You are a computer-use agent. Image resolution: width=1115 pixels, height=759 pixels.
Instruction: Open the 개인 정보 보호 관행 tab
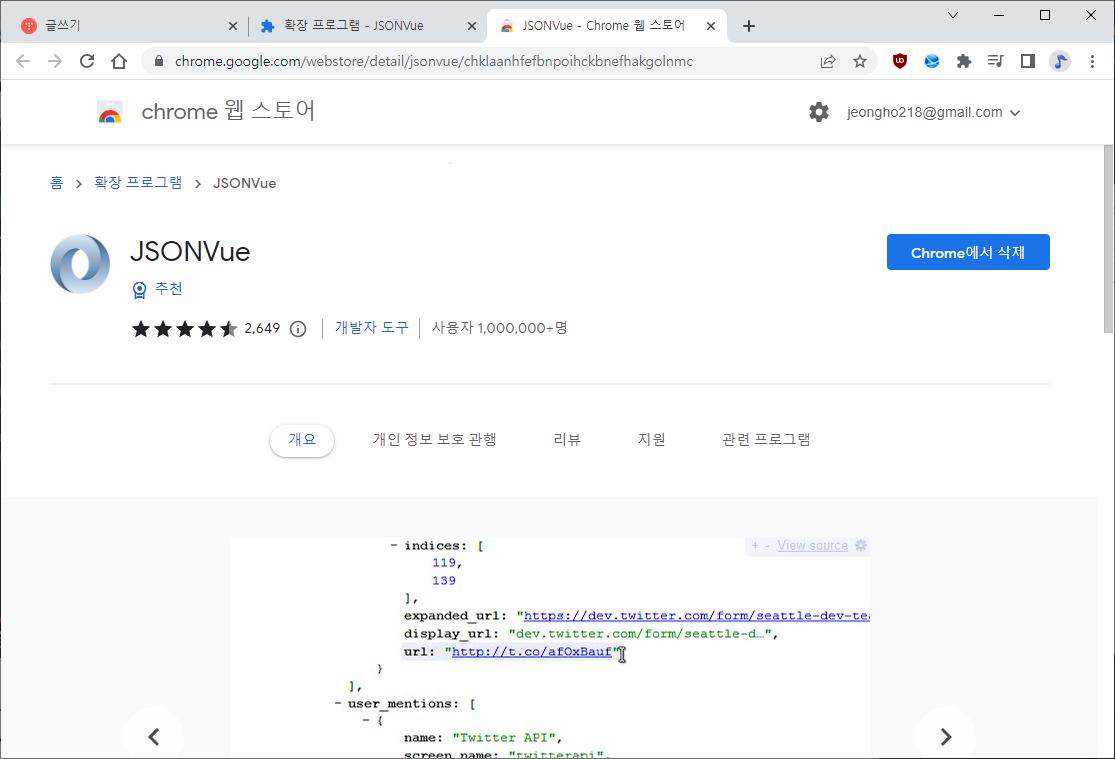point(434,440)
